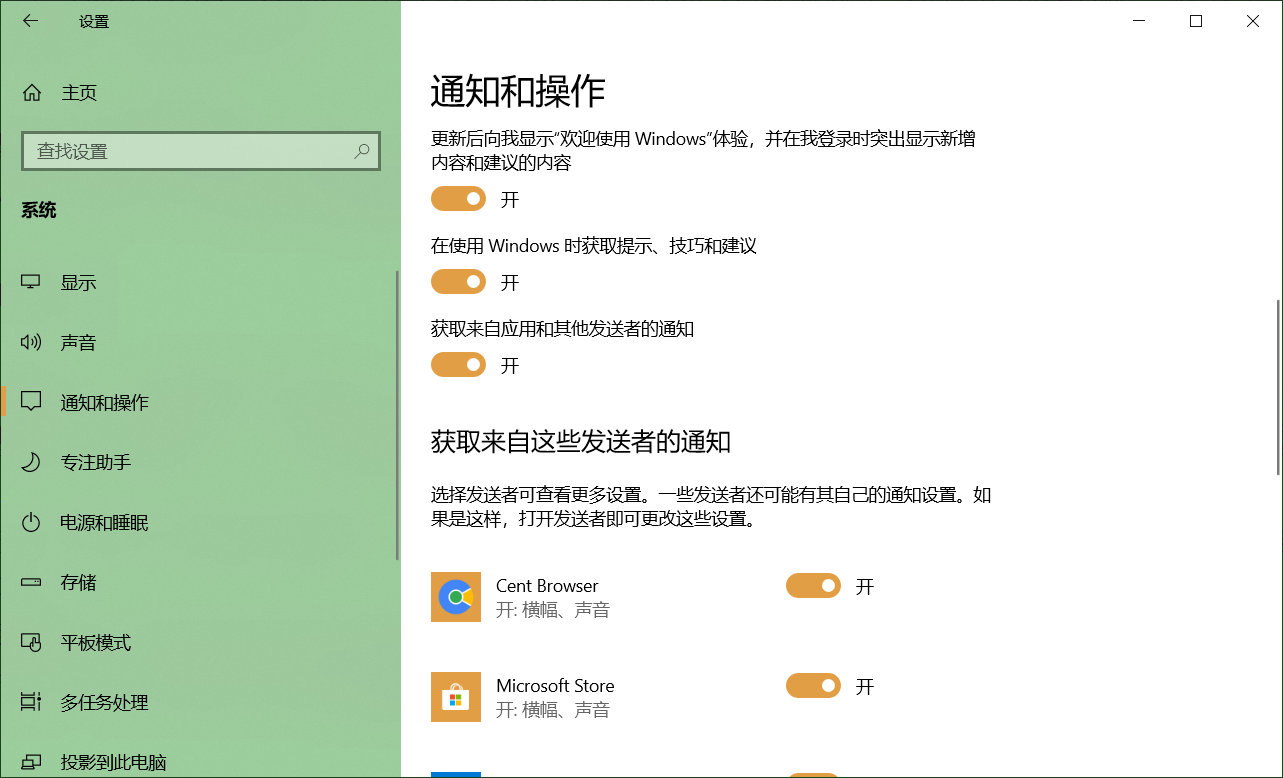Viewport: 1283px width, 778px height.
Task: Open 声音 settings via its speaker icon
Action: point(31,342)
